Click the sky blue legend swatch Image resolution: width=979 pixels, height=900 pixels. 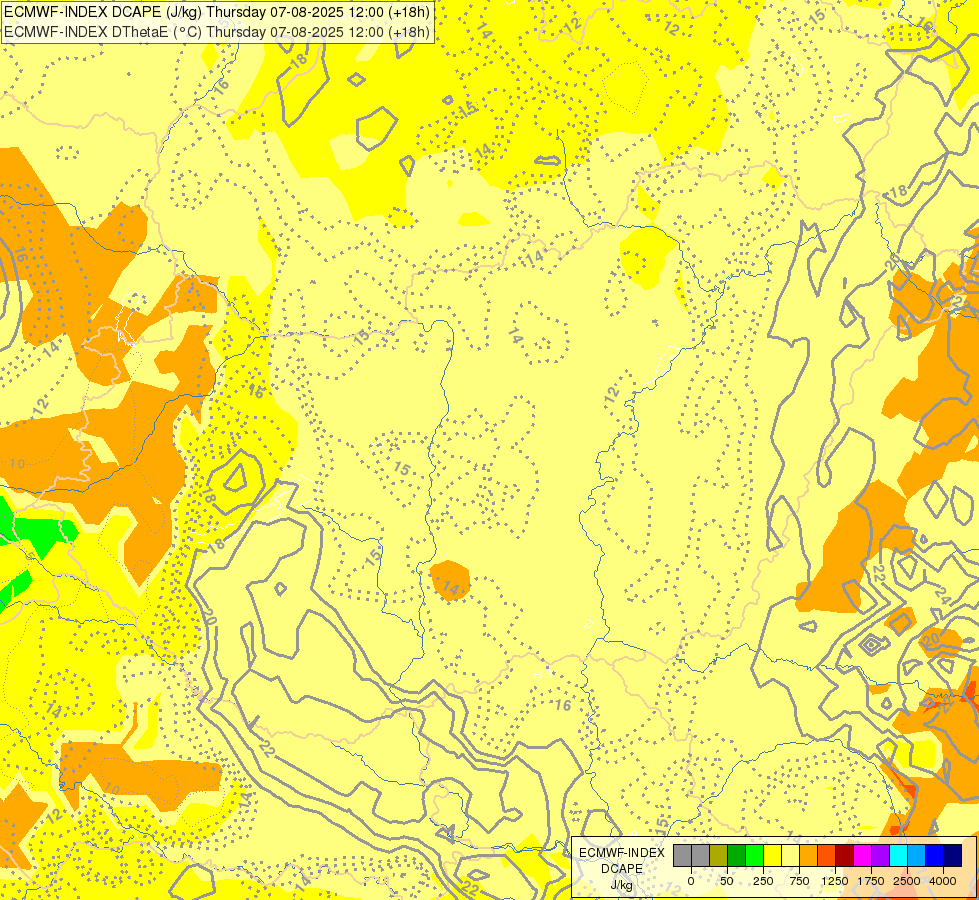pyautogui.click(x=917, y=855)
